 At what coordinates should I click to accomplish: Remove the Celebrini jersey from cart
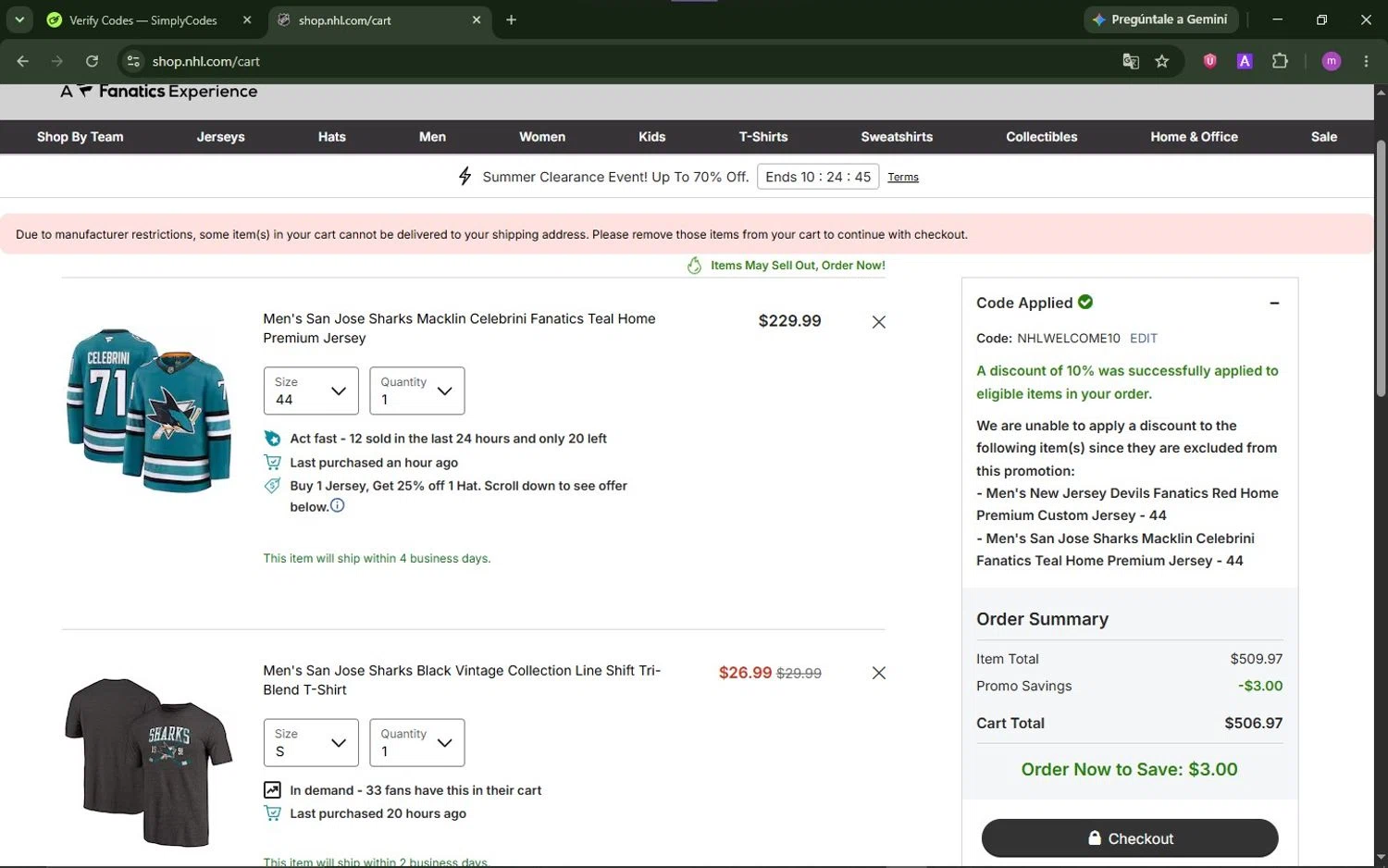(879, 322)
